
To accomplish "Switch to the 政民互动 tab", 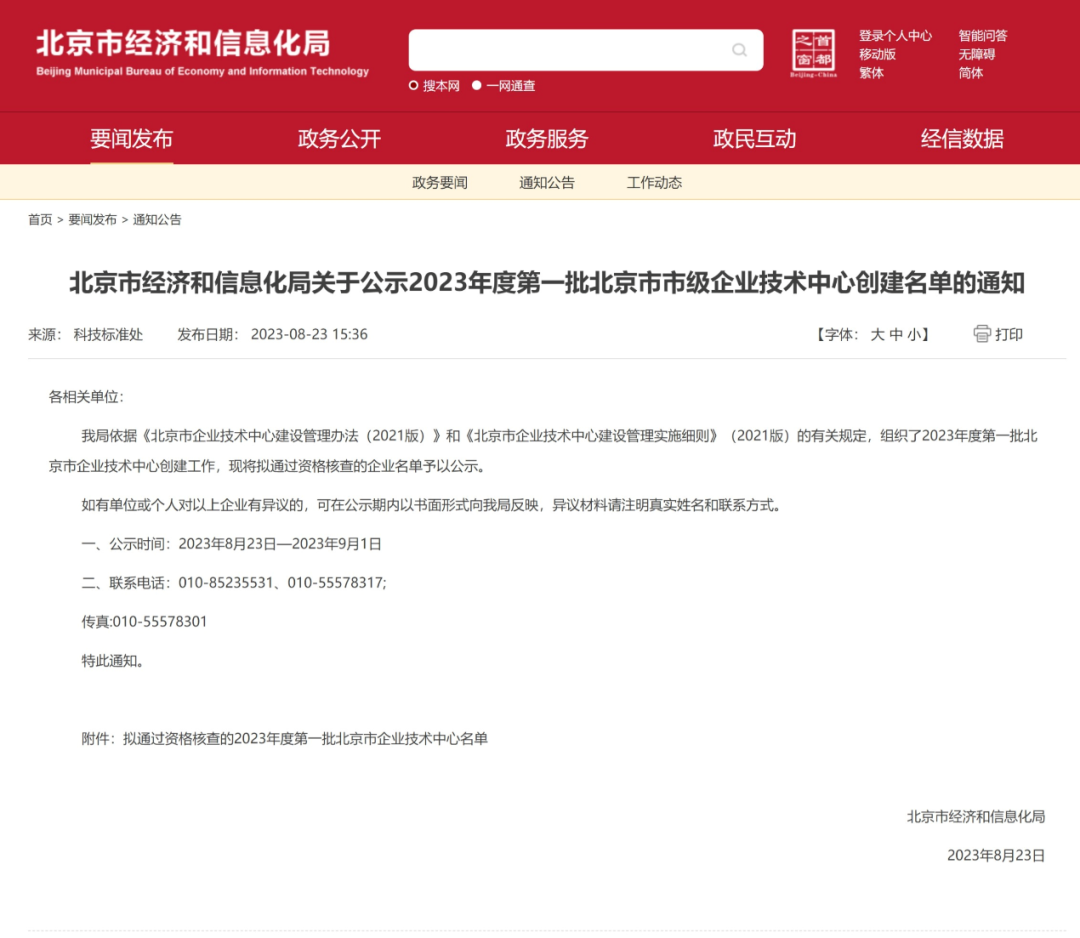I will [x=754, y=139].
